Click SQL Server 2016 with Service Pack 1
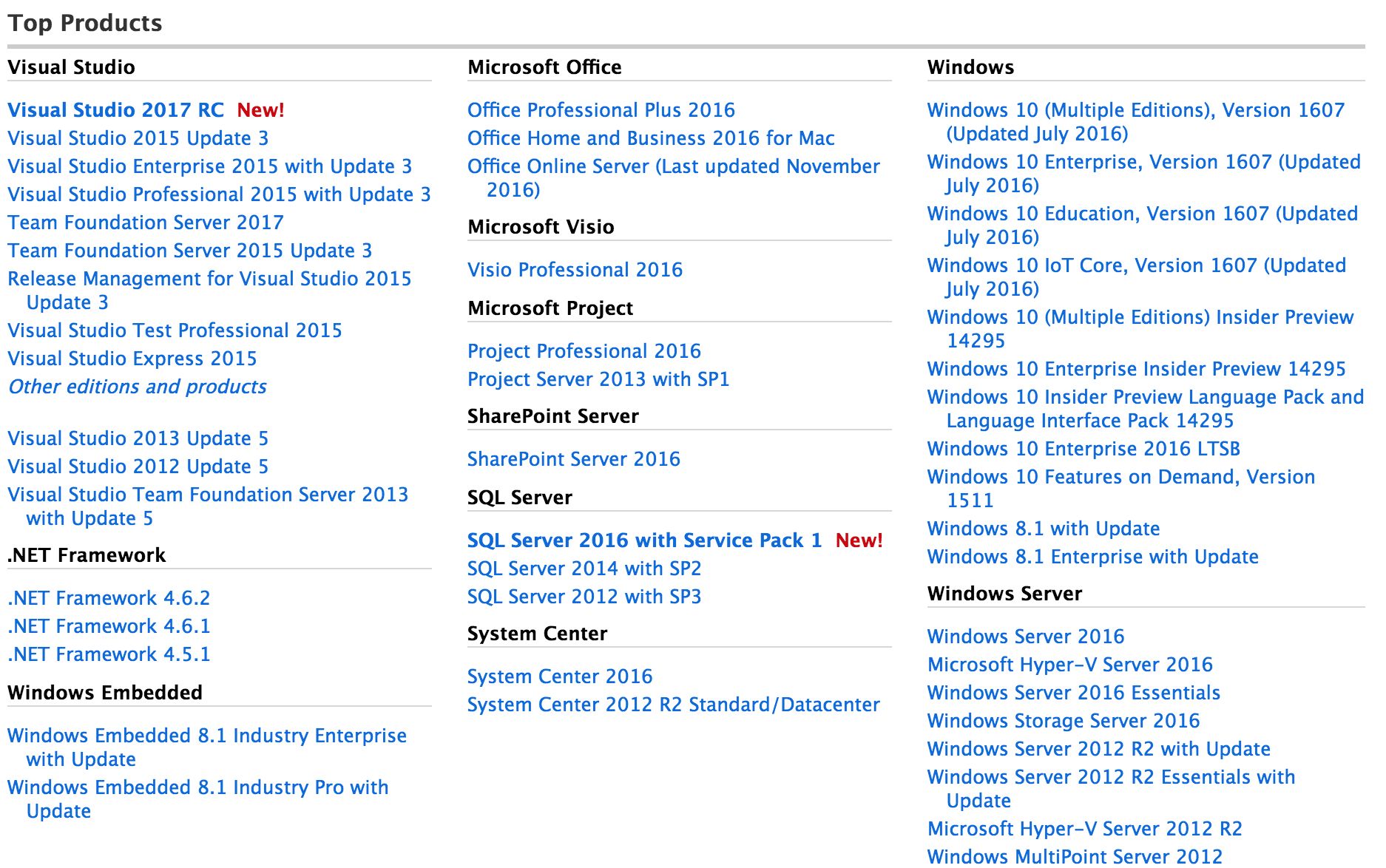Viewport: 1386px width, 868px height. tap(644, 540)
